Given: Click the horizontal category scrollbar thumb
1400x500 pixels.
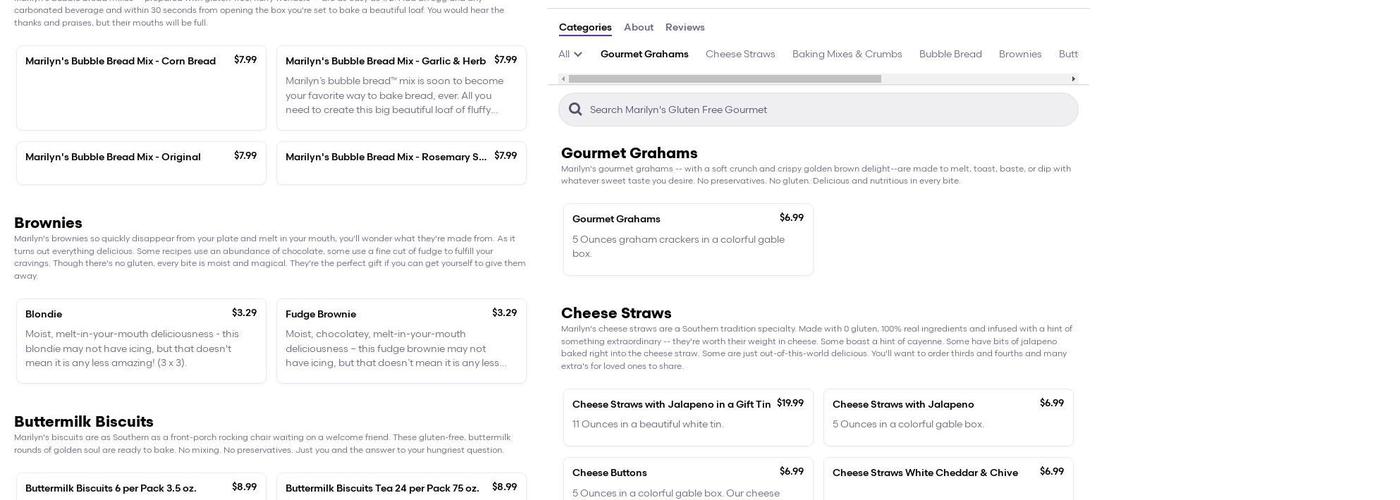Looking at the screenshot, I should (x=725, y=79).
